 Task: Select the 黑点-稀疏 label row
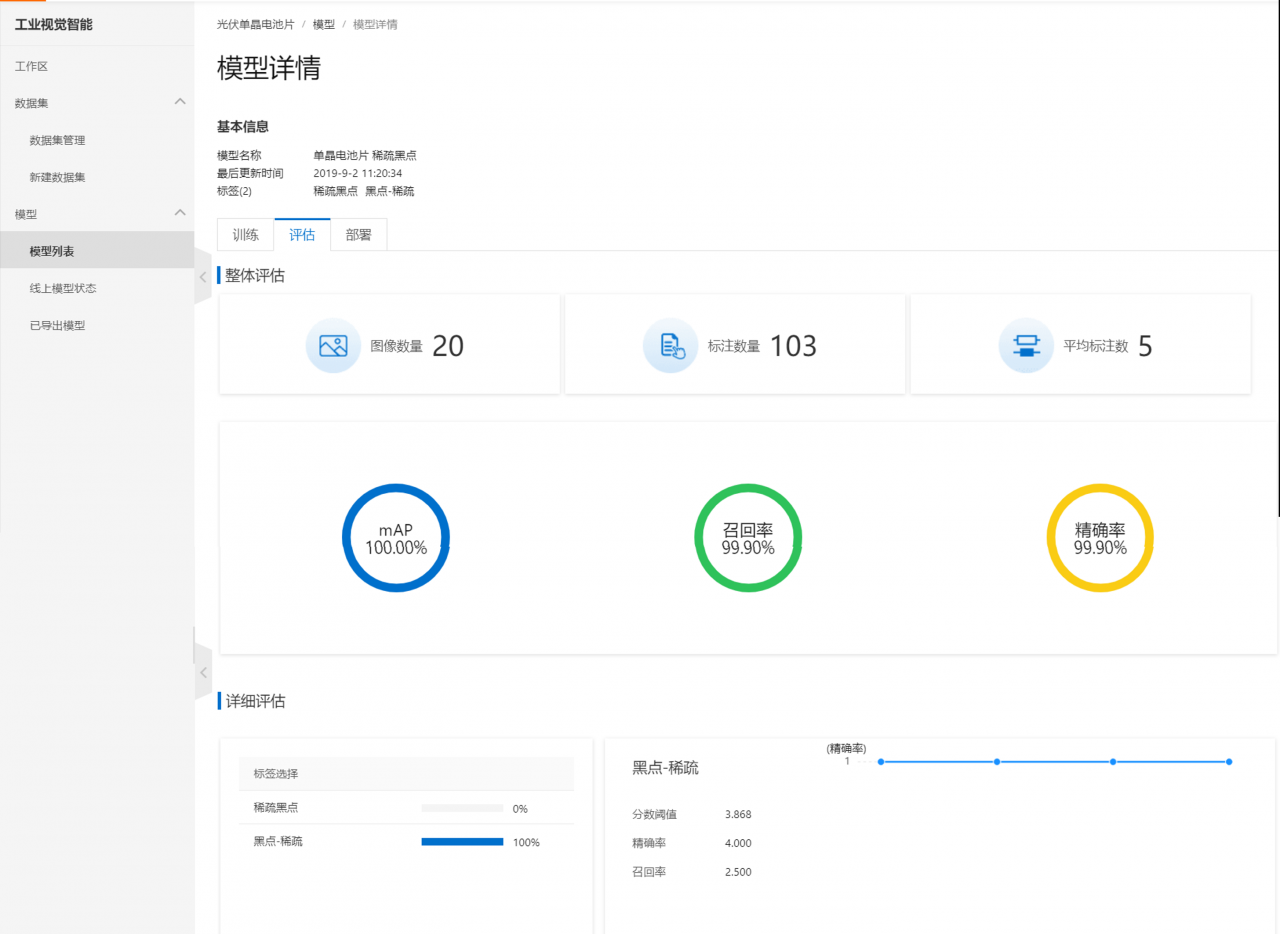pyautogui.click(x=406, y=842)
